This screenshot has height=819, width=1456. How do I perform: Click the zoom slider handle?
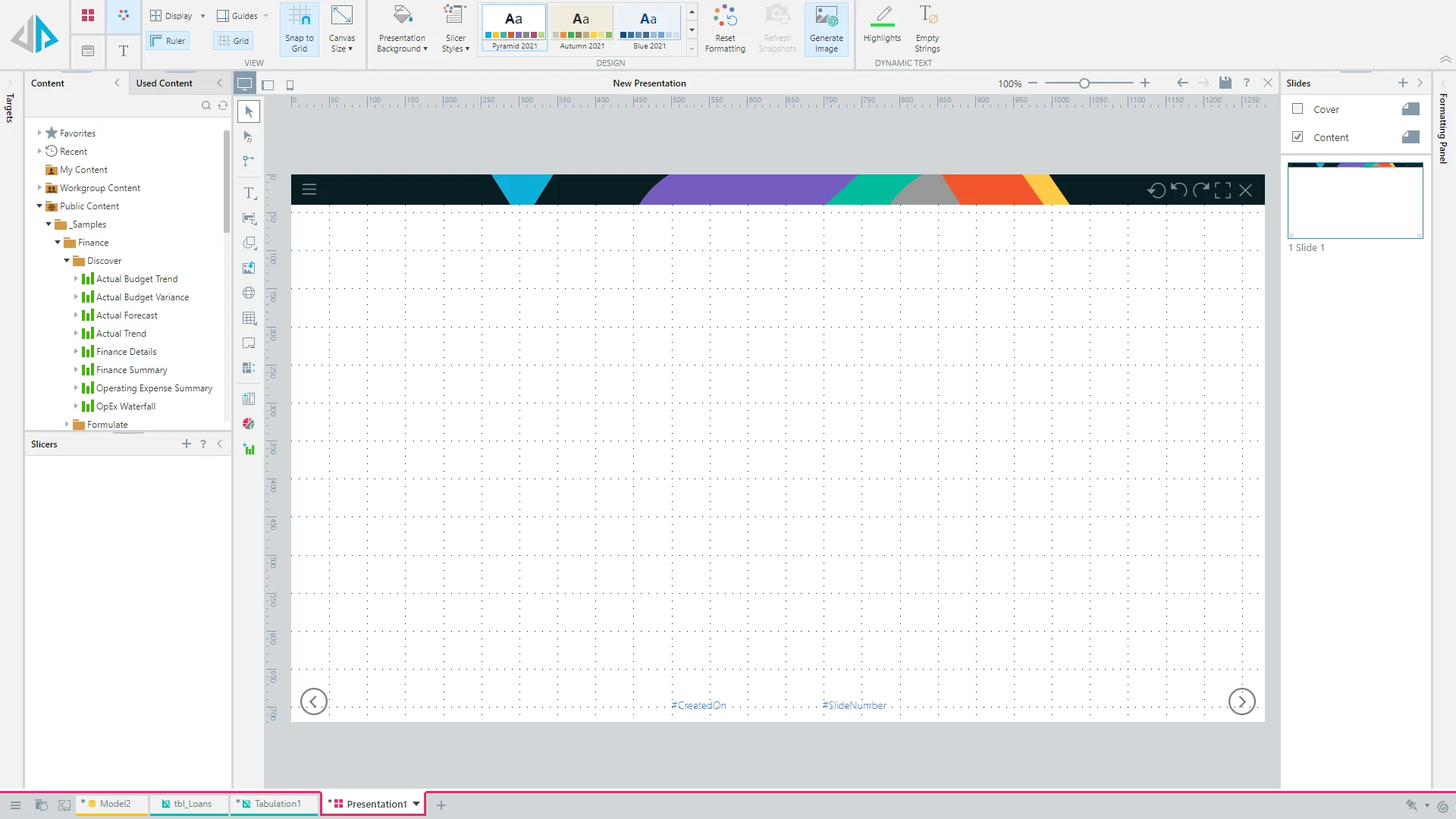click(1084, 83)
